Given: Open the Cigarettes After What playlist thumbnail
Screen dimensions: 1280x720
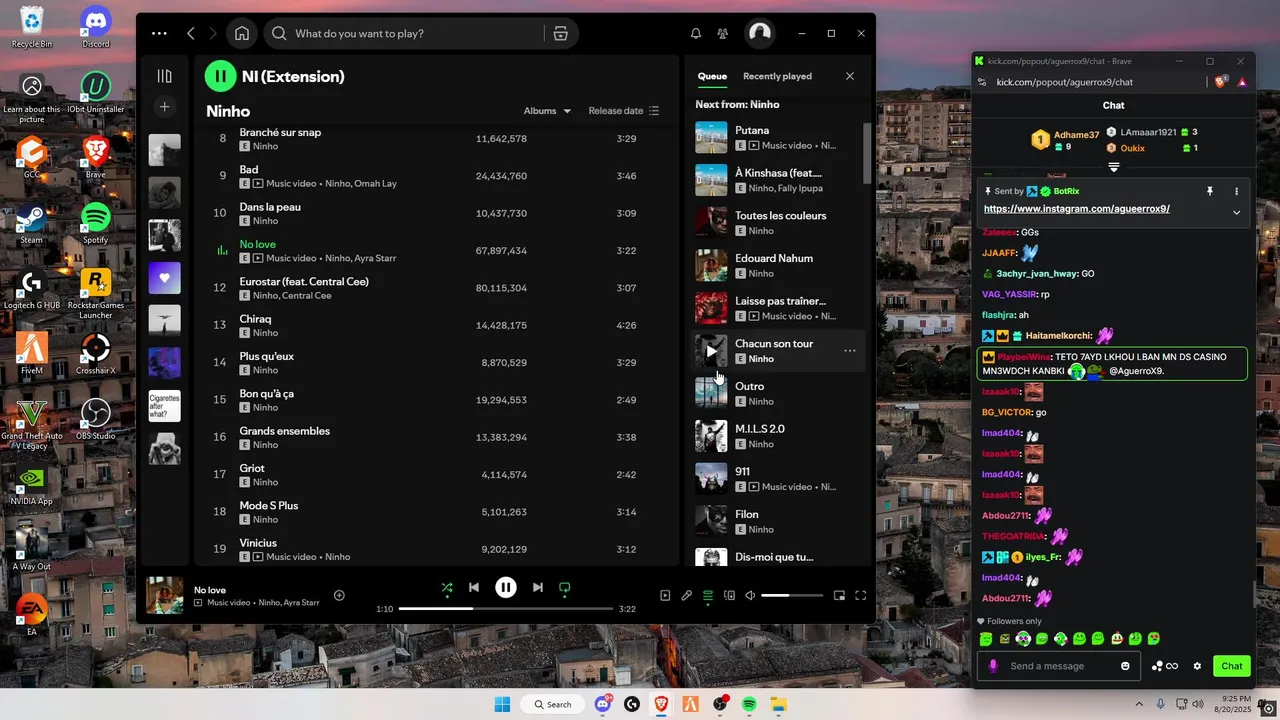Looking at the screenshot, I should tap(165, 405).
